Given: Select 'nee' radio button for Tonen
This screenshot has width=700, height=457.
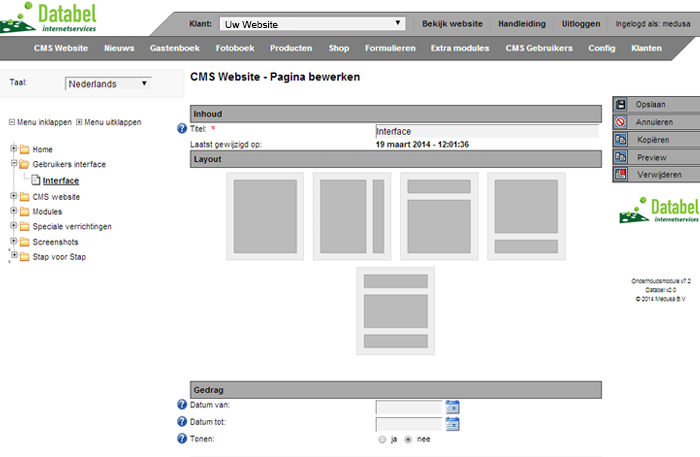Looking at the screenshot, I should pyautogui.click(x=408, y=440).
